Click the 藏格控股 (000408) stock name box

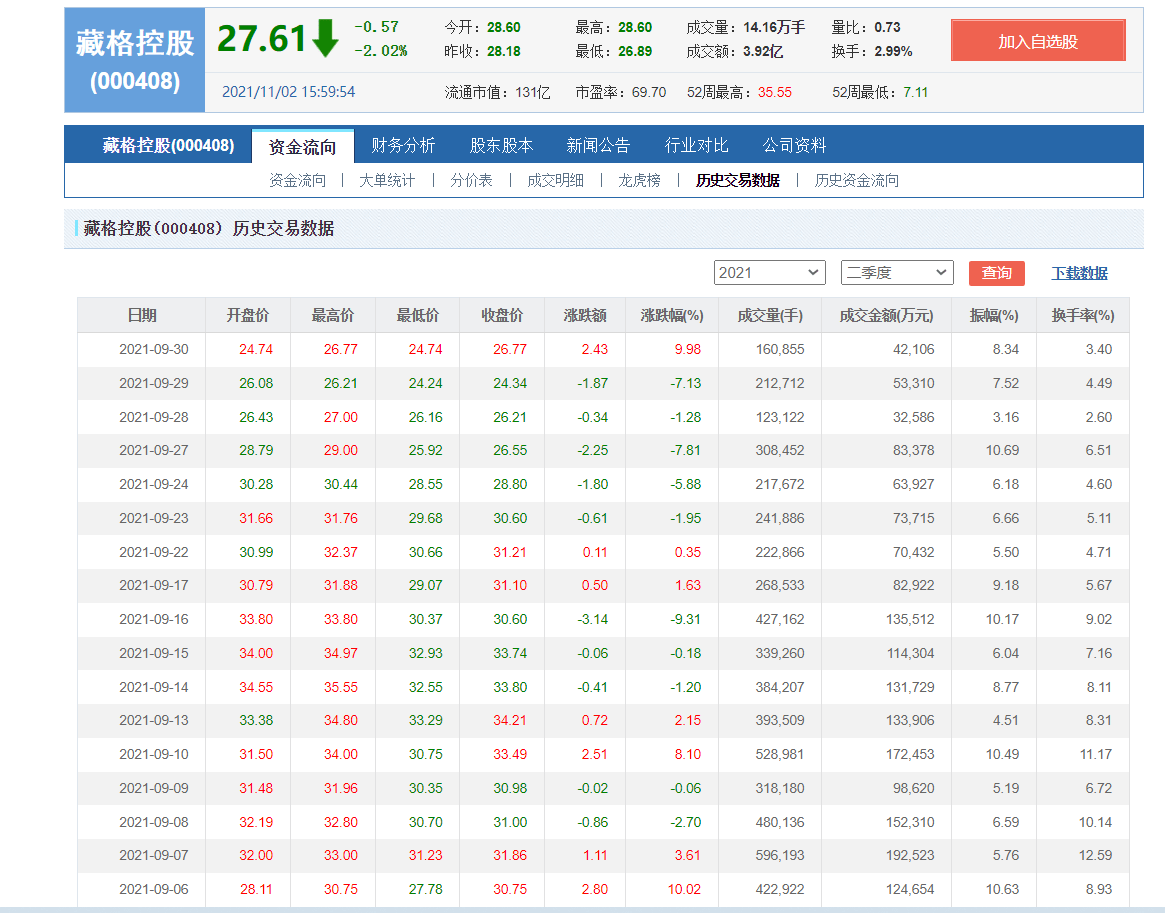pos(134,60)
